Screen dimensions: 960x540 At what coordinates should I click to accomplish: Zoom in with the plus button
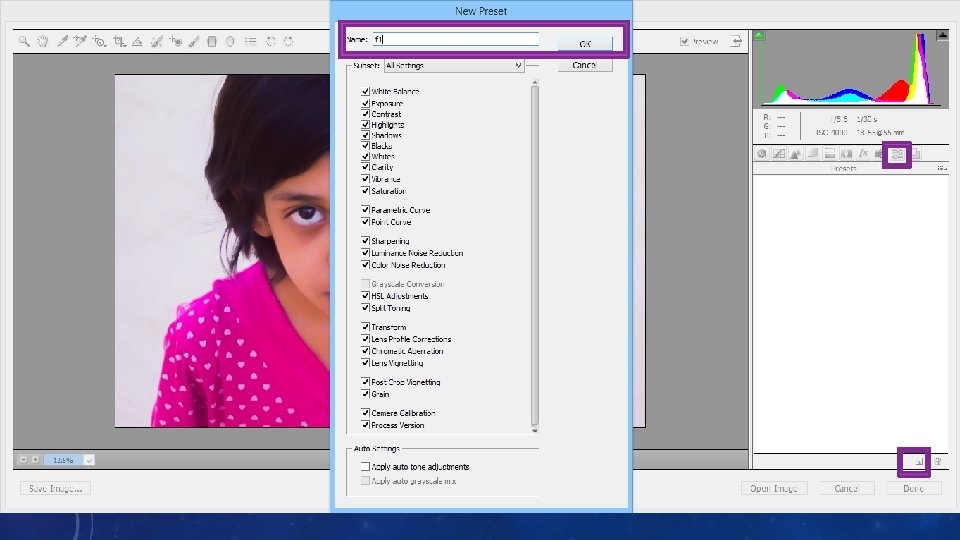point(36,459)
